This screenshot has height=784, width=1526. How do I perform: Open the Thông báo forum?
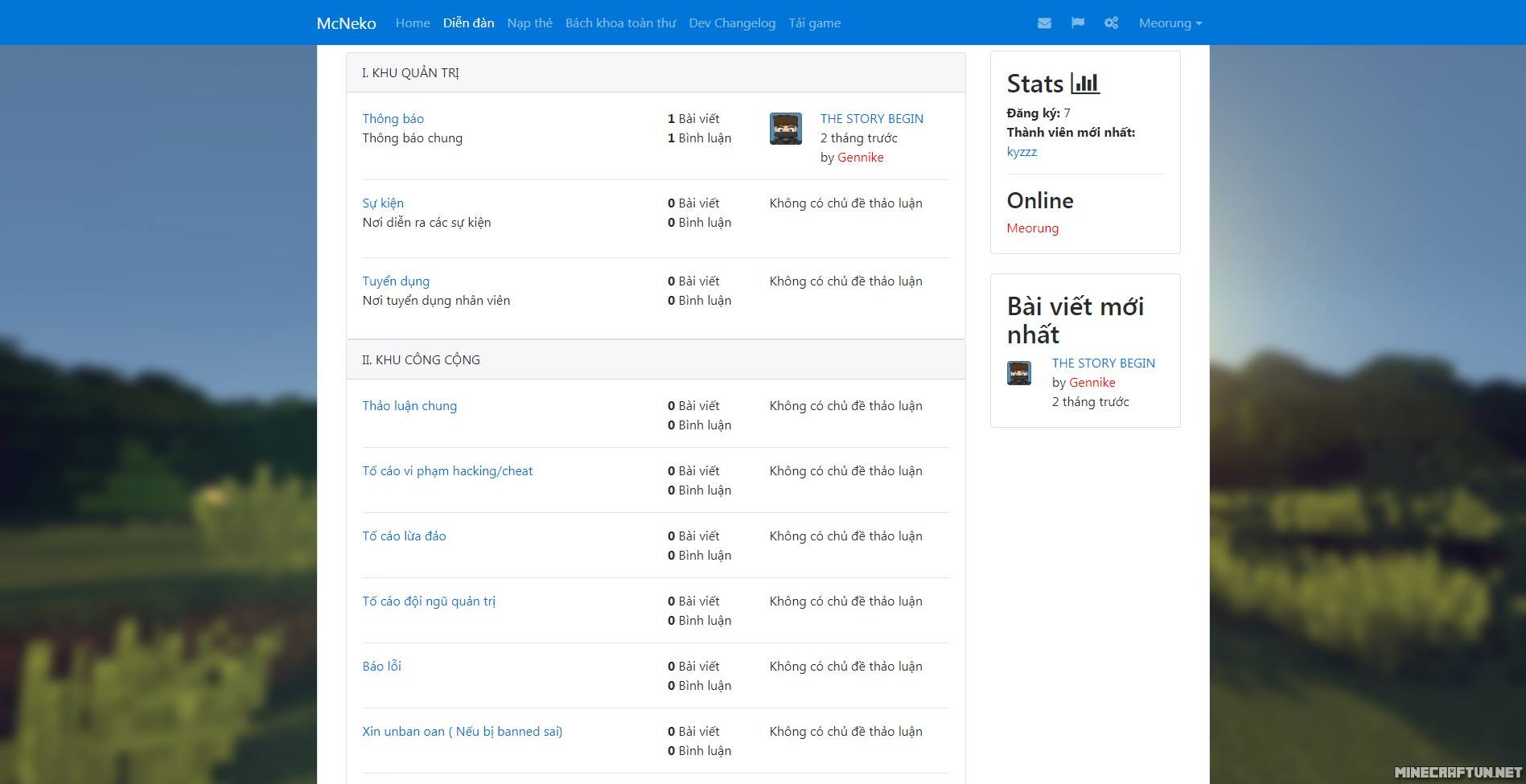[x=393, y=119]
